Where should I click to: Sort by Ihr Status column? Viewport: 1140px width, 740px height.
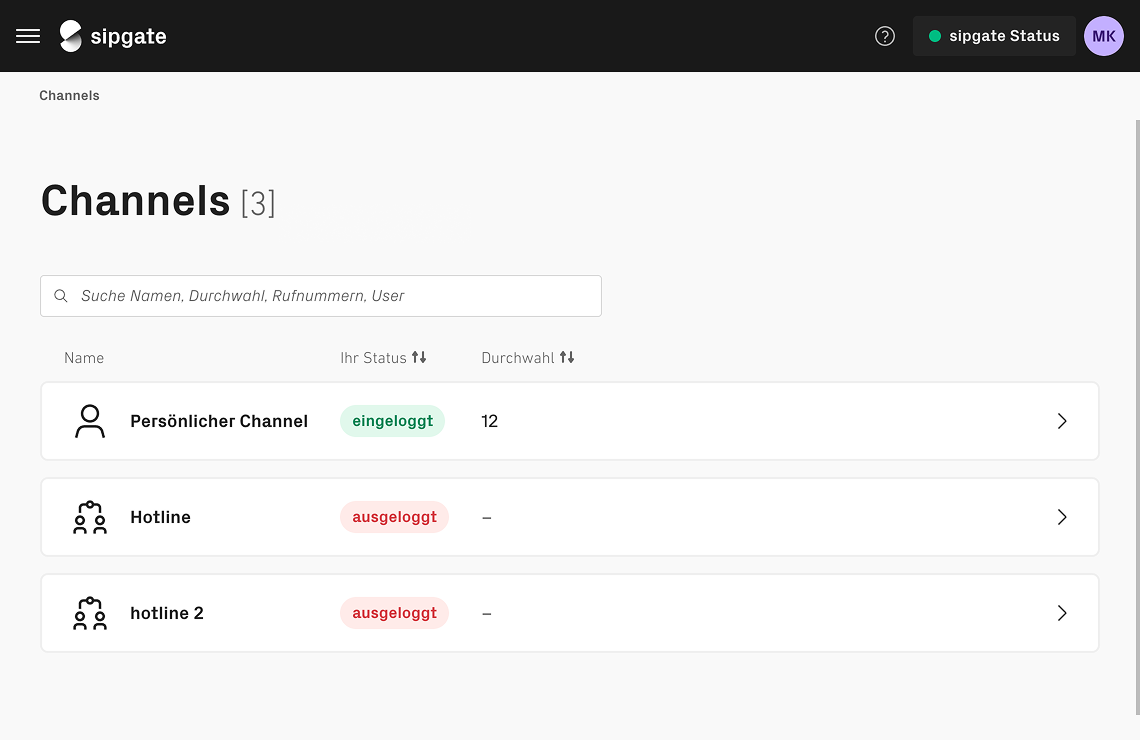419,358
